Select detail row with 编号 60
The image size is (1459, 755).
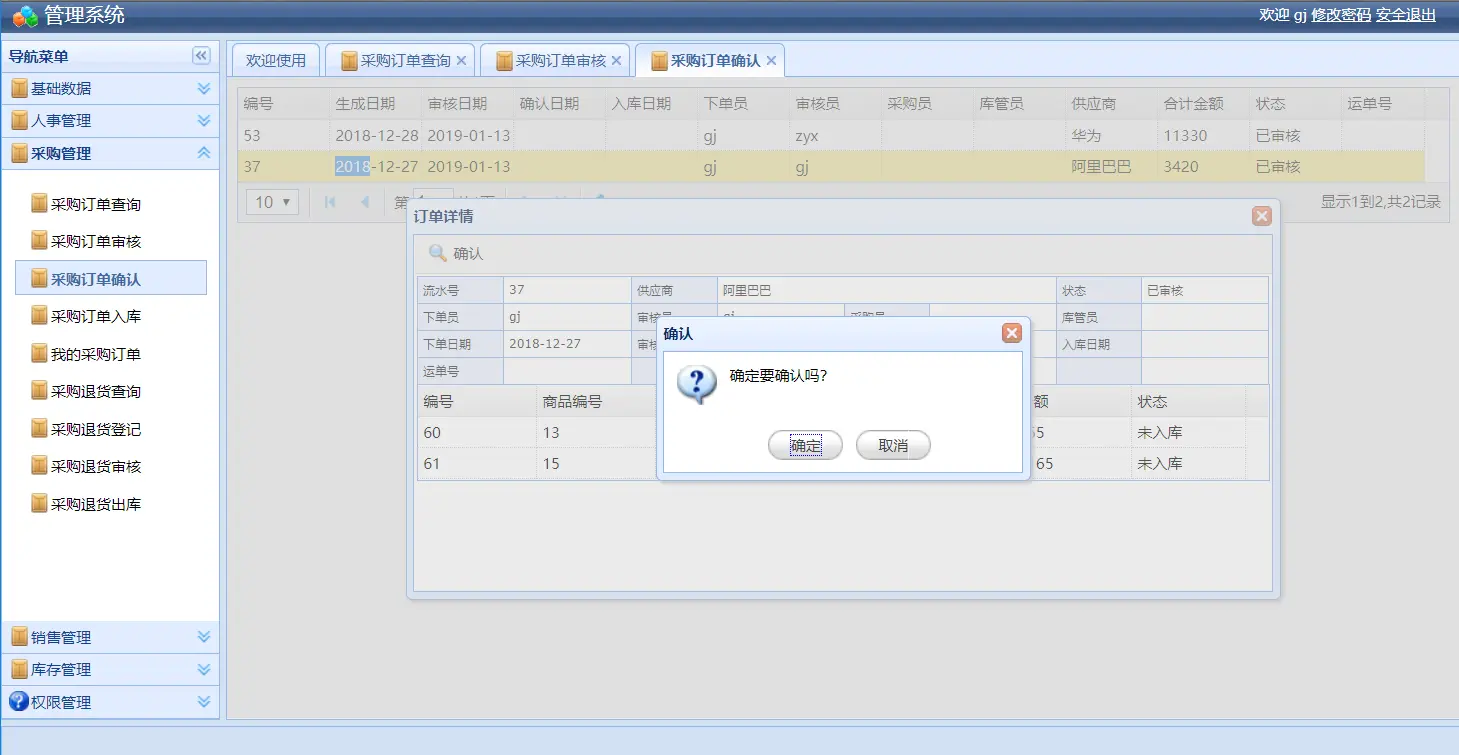point(831,433)
